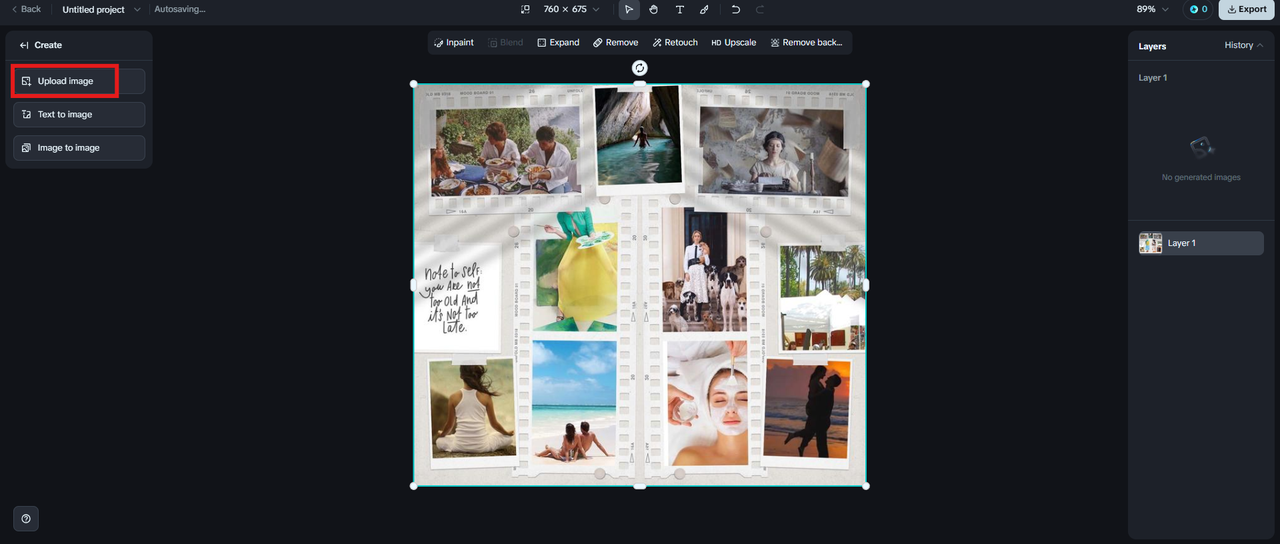The image size is (1280, 544).
Task: Collapse the History section
Action: pyautogui.click(x=1243, y=45)
